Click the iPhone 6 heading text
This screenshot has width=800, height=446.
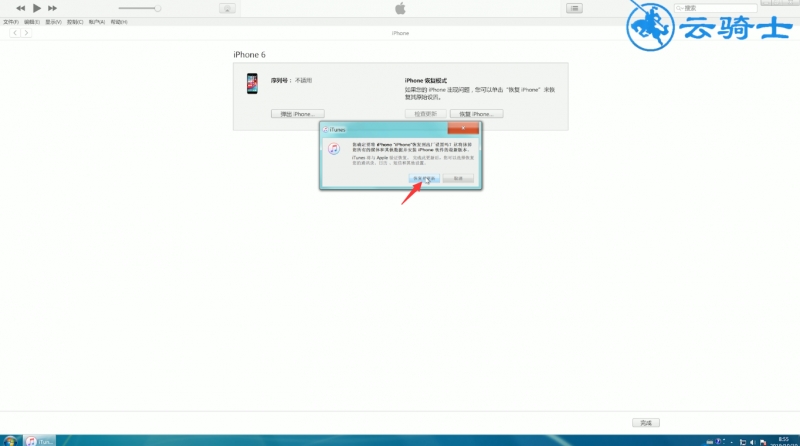point(249,55)
